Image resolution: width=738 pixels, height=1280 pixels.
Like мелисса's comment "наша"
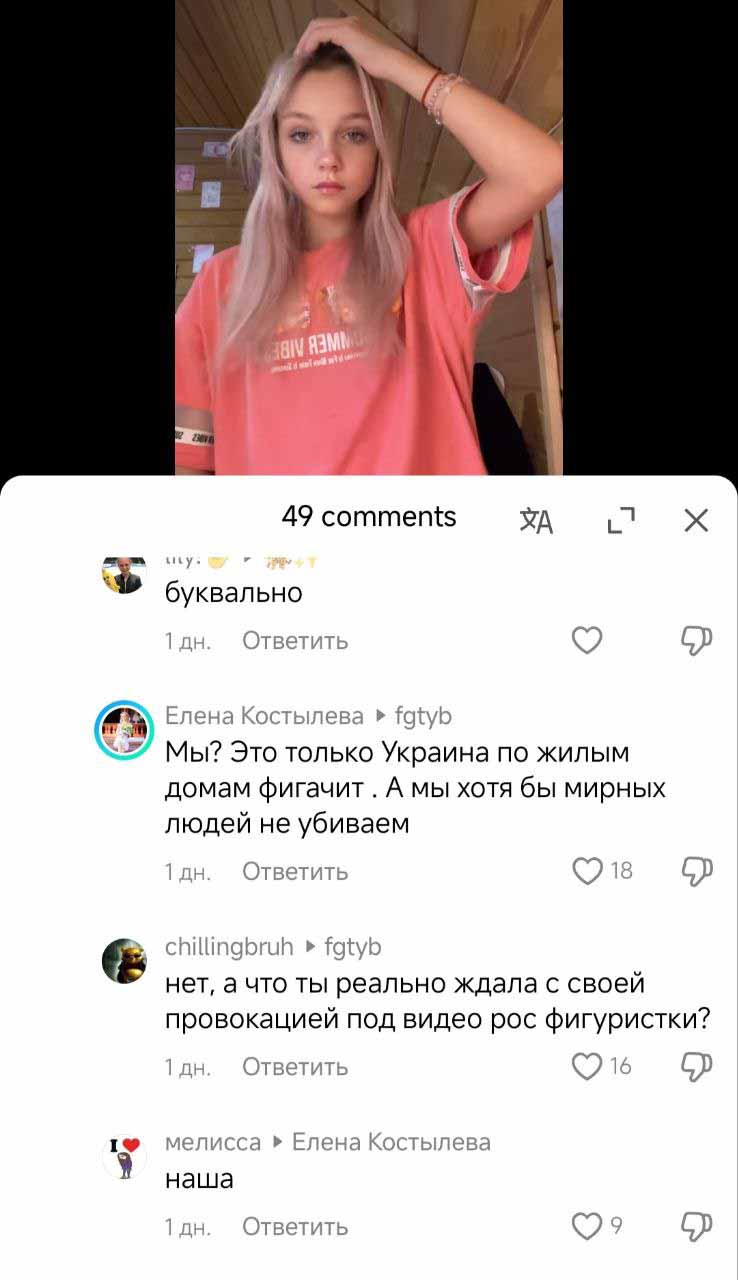point(587,1226)
